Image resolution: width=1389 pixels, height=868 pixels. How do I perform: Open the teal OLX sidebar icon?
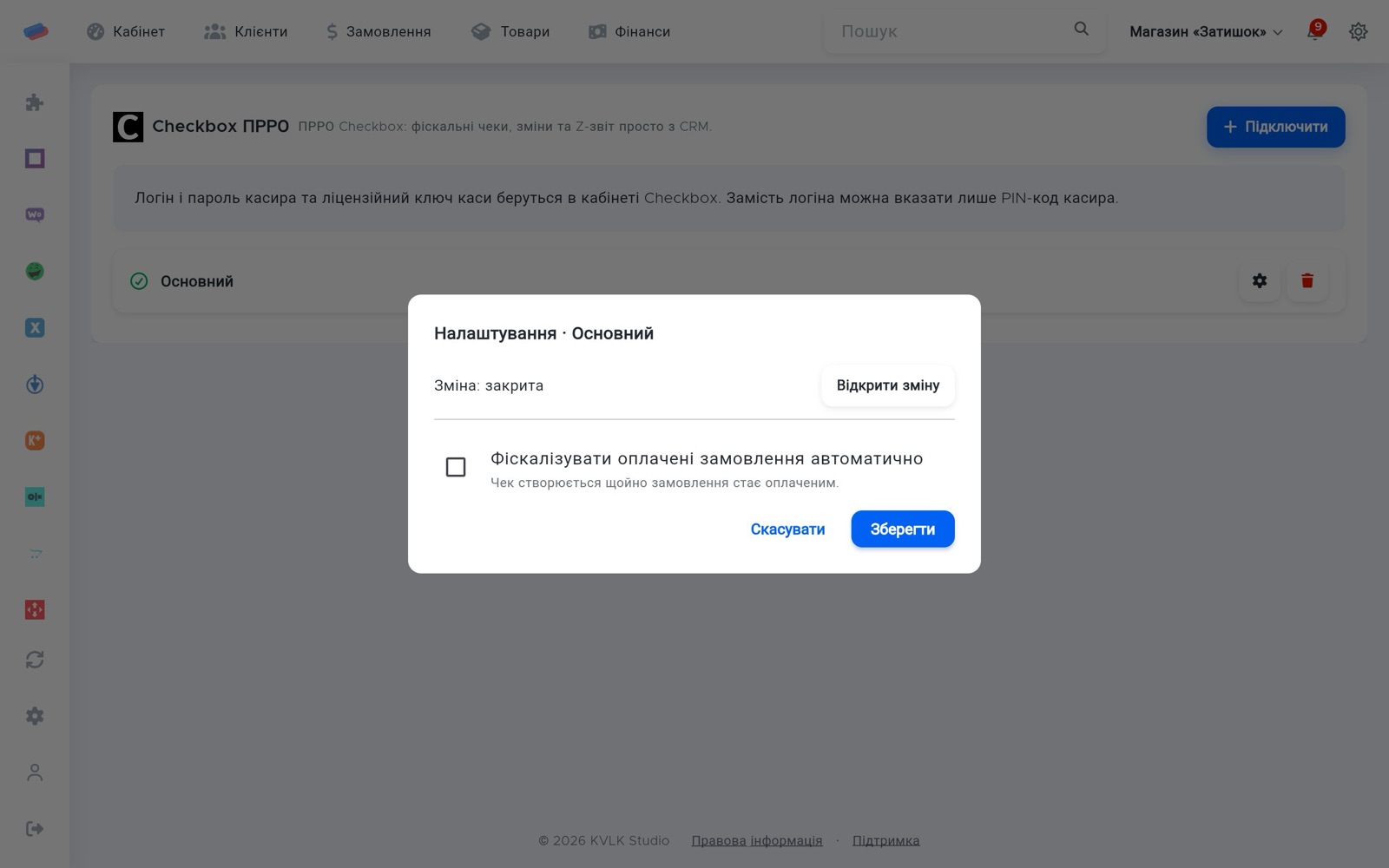coord(35,497)
